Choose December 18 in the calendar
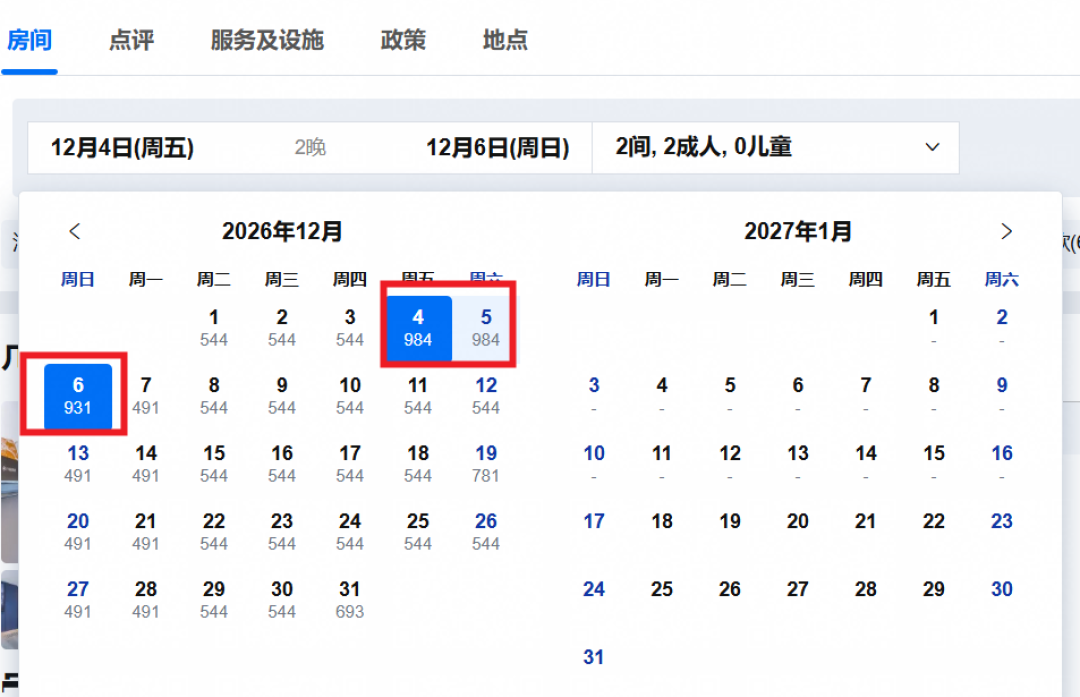This screenshot has height=697, width=1080. tap(418, 464)
